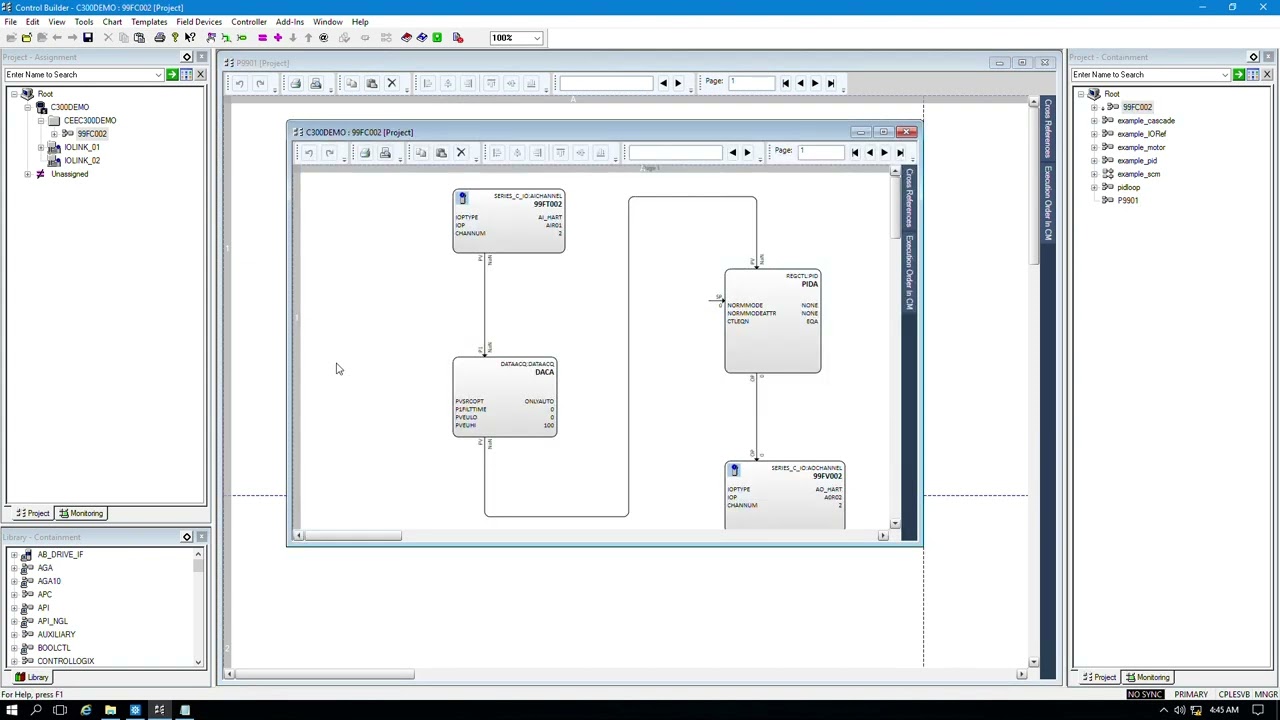This screenshot has width=1280, height=720.
Task: Open the zoom 100% dropdown
Action: [x=537, y=38]
